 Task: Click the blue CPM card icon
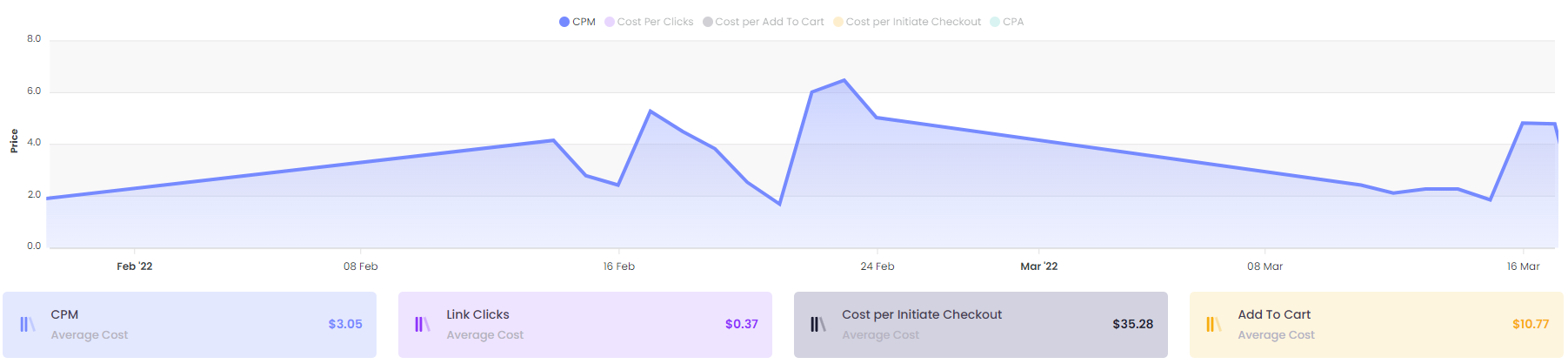point(28,325)
